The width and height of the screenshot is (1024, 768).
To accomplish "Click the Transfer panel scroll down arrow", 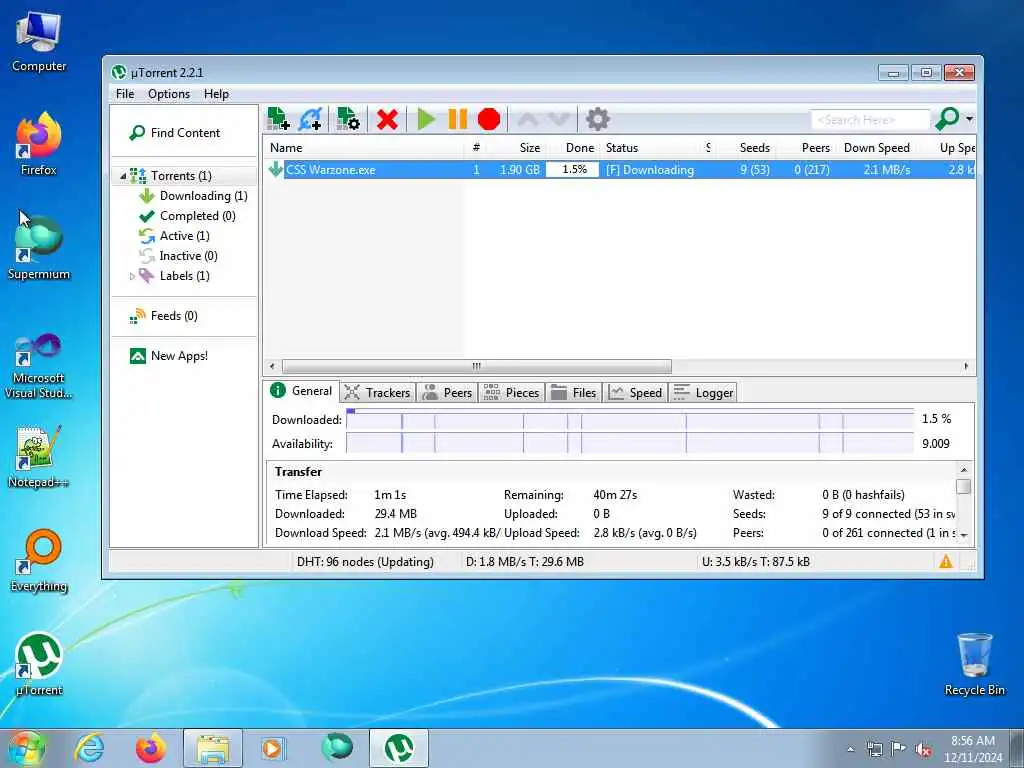I will pyautogui.click(x=964, y=535).
